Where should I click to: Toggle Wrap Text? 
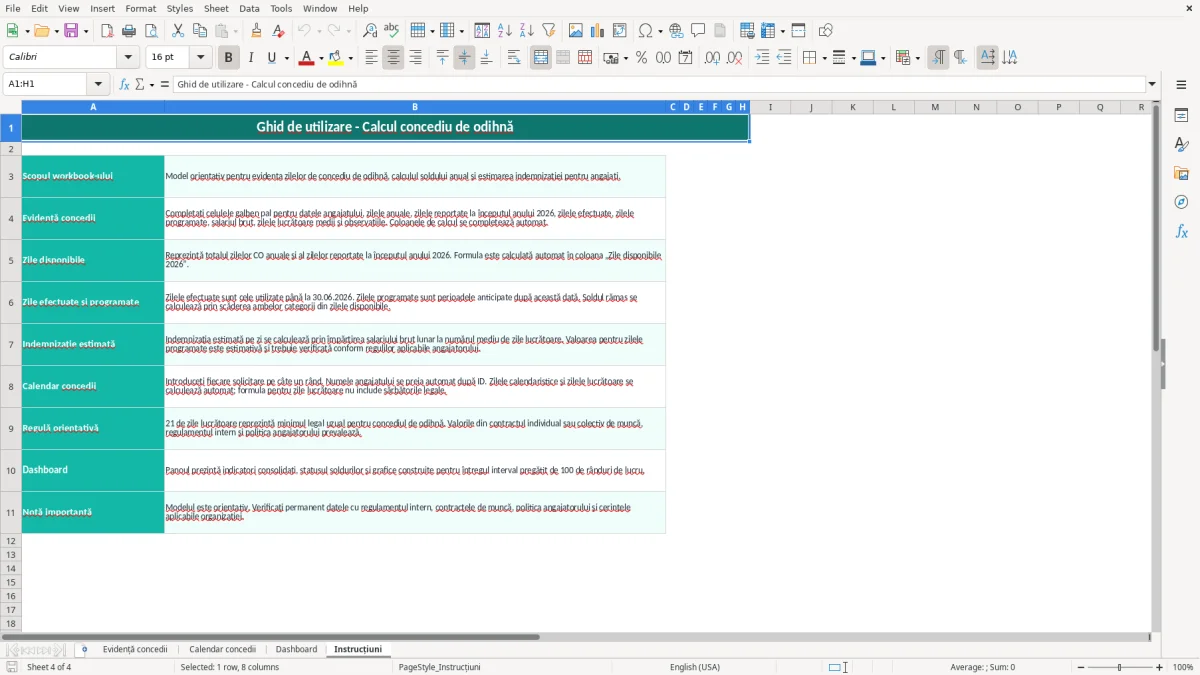[x=514, y=58]
